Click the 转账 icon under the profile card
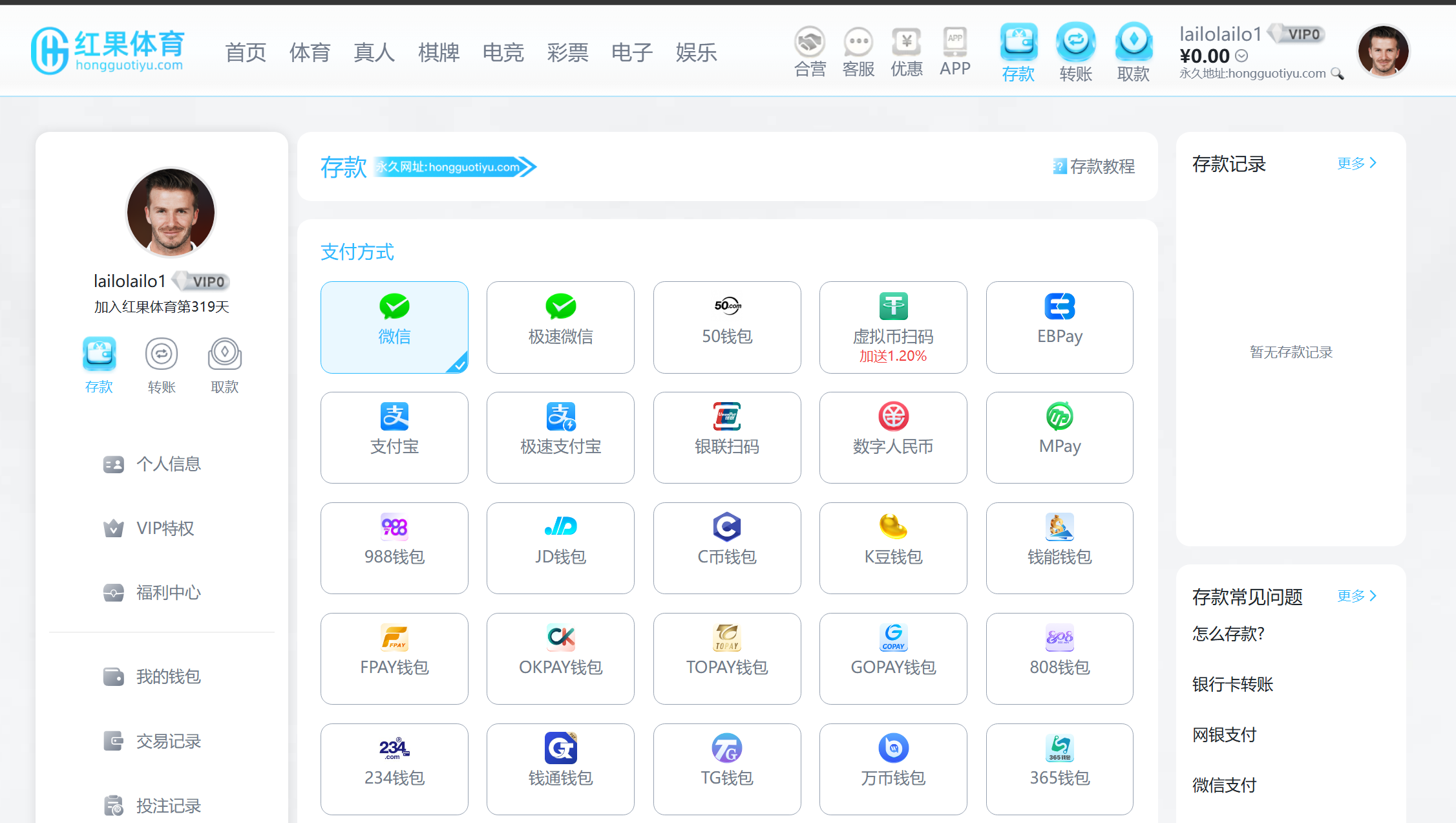 pyautogui.click(x=162, y=365)
